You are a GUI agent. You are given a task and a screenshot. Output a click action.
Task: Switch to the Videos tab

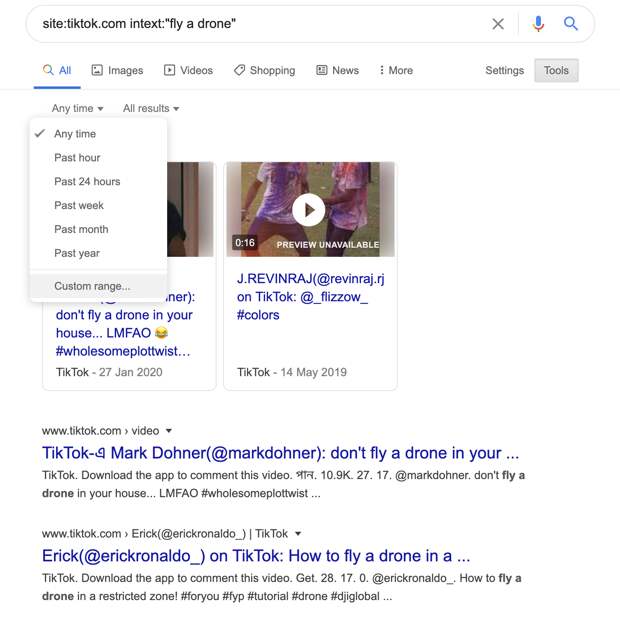[x=189, y=70]
